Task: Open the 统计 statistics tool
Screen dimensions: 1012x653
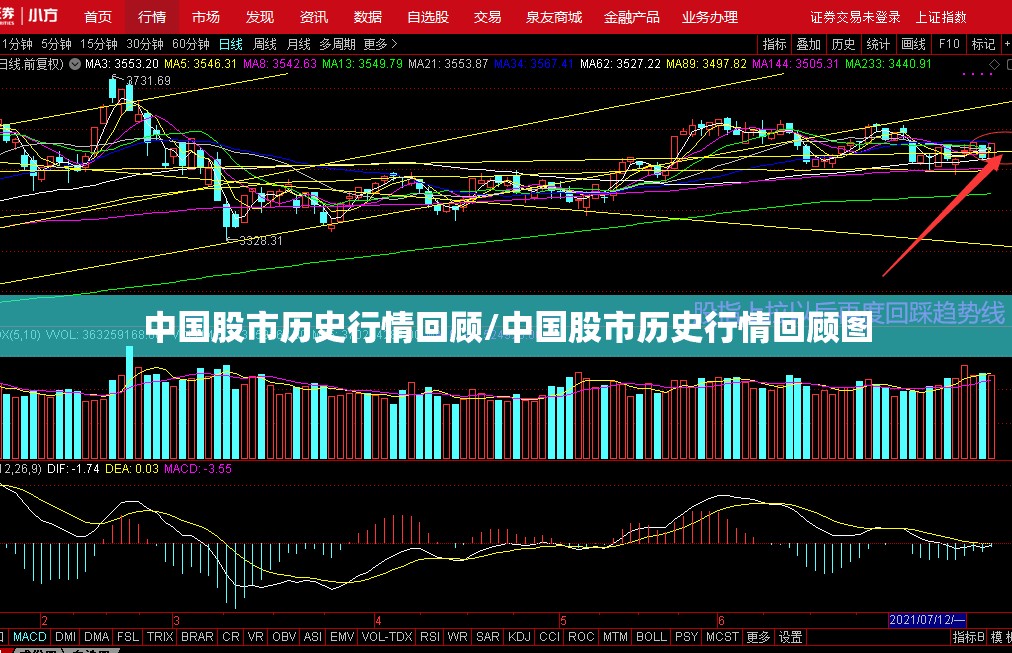Action: [878, 44]
